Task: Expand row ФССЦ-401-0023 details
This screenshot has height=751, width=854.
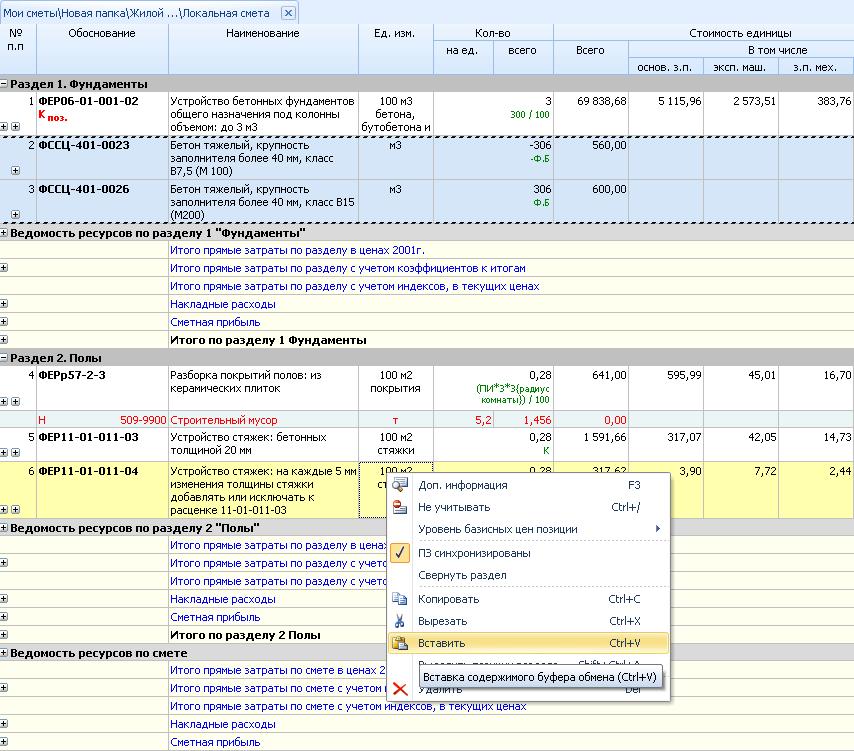Action: [15, 171]
